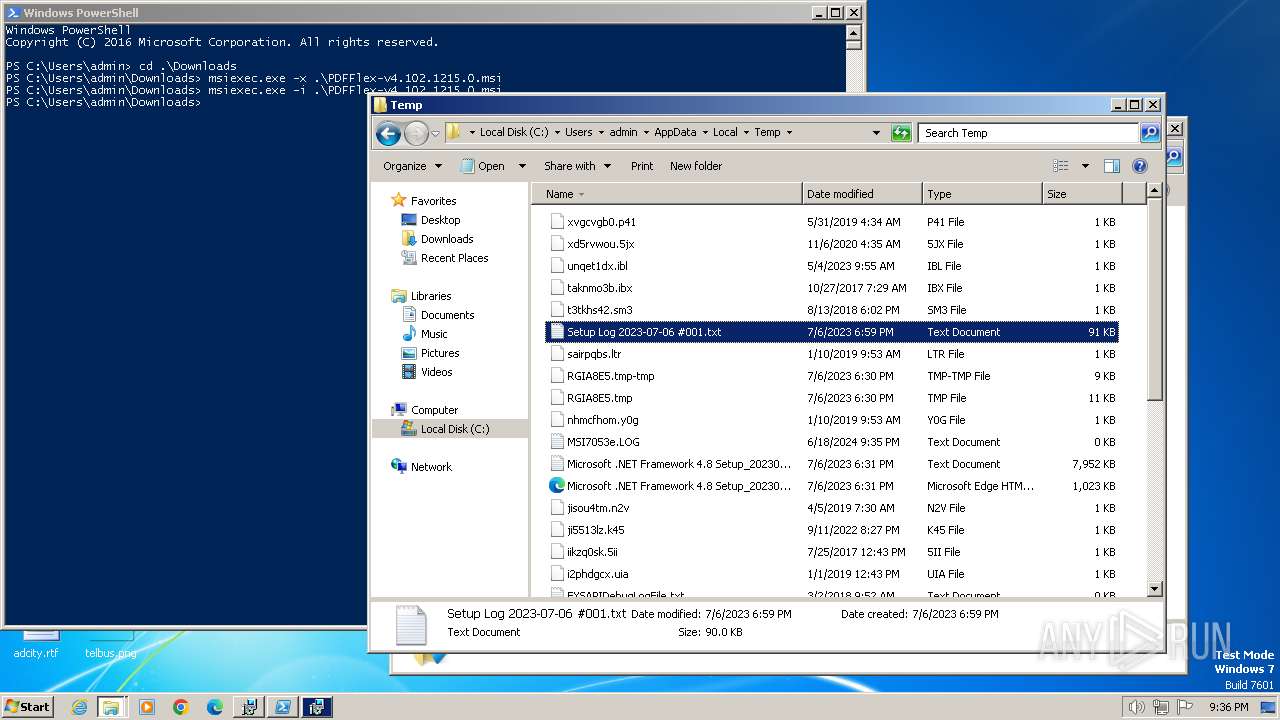The height and width of the screenshot is (720, 1280).
Task: Launch Google Chrome from taskbar
Action: pos(181,707)
